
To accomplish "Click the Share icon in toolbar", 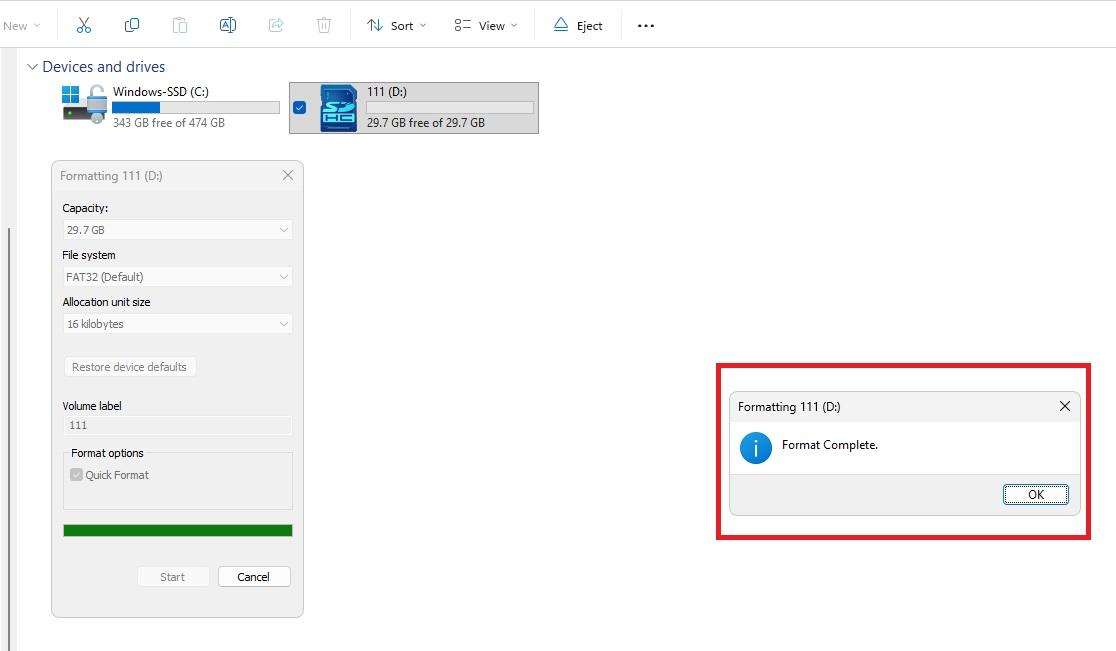I will pyautogui.click(x=276, y=25).
